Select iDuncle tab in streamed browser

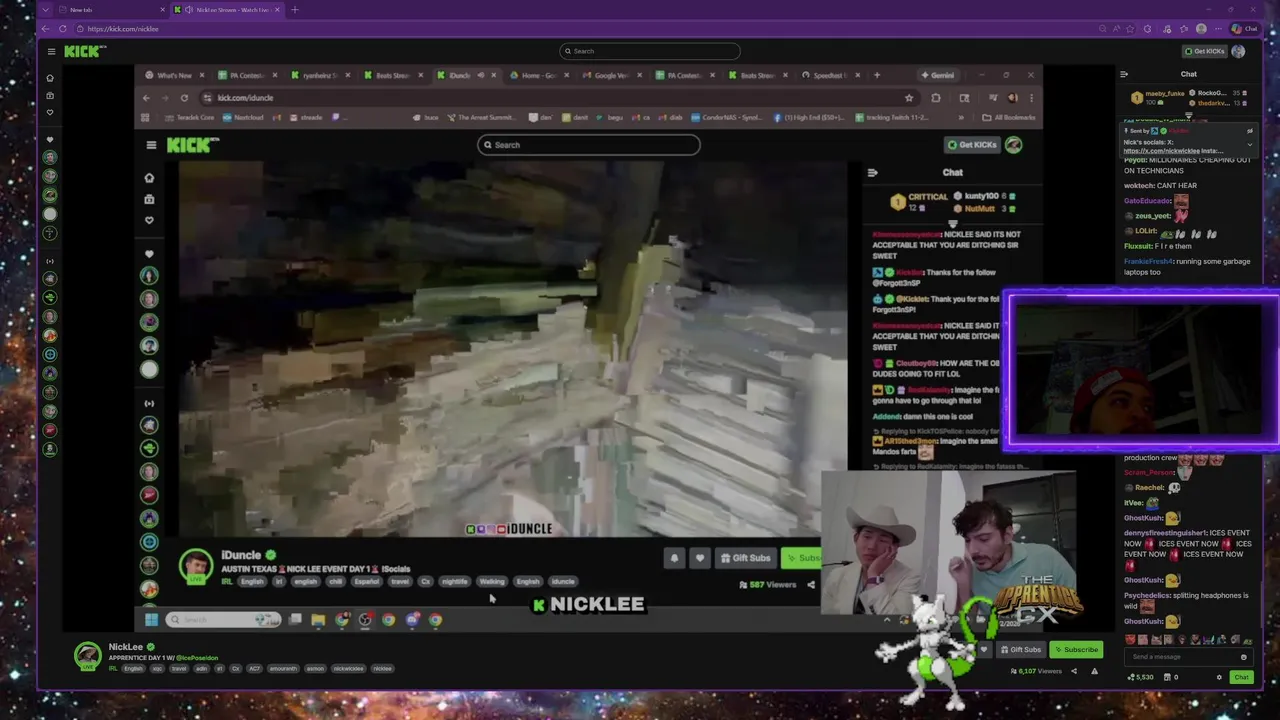[x=465, y=75]
